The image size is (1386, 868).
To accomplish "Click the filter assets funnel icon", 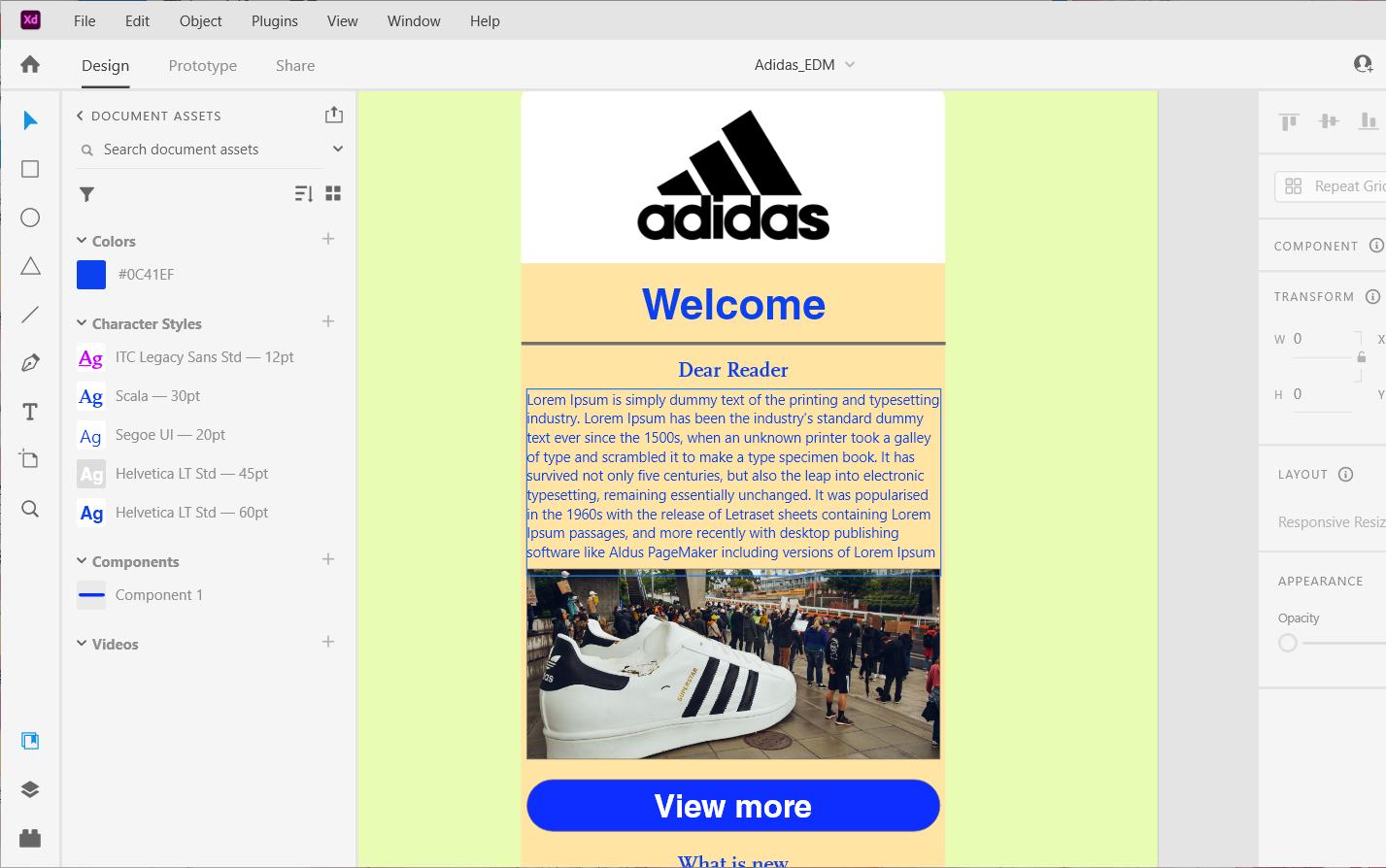I will click(86, 194).
